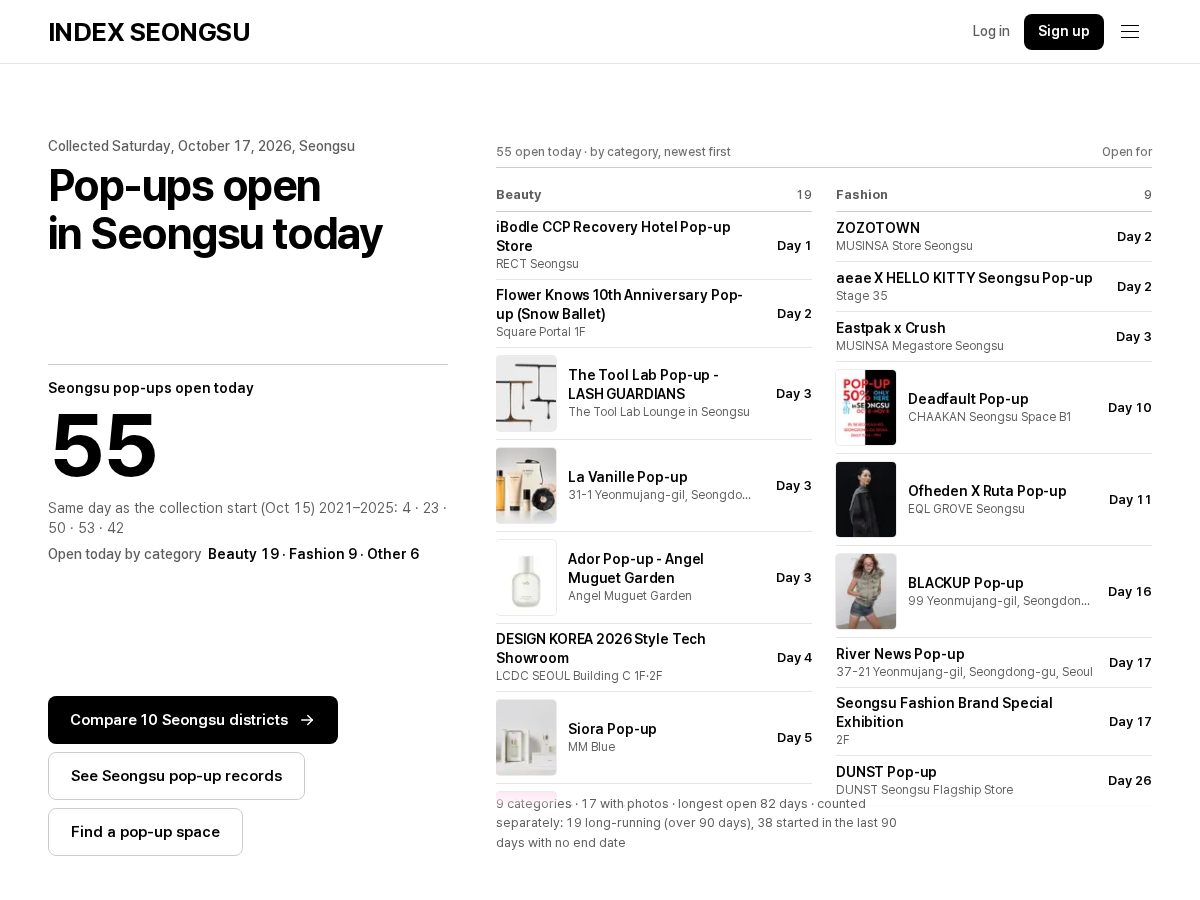Select BLACKUP Pop-up title
Image resolution: width=1200 pixels, height=900 pixels.
[x=966, y=583]
